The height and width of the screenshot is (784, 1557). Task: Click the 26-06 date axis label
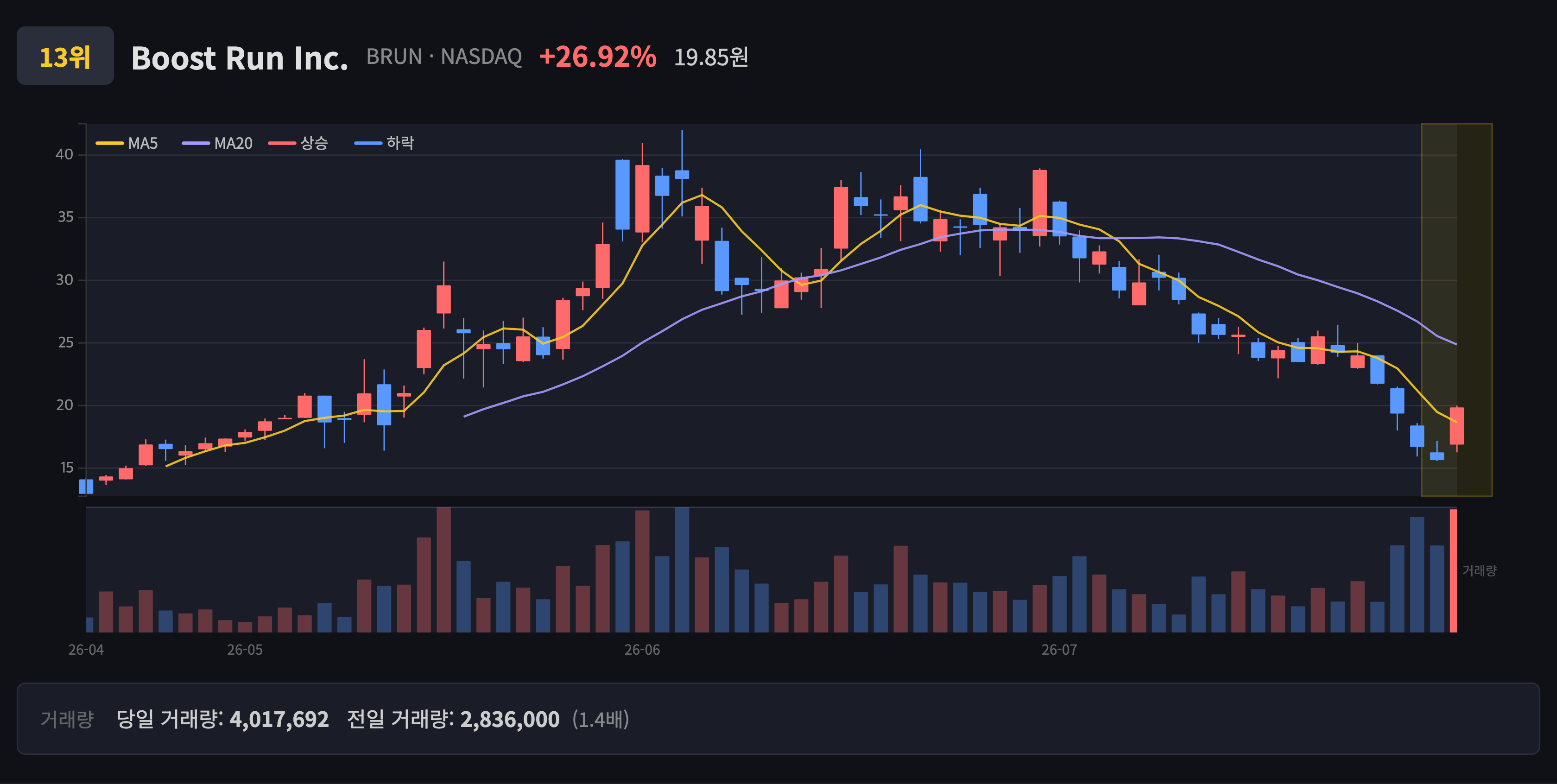(642, 650)
